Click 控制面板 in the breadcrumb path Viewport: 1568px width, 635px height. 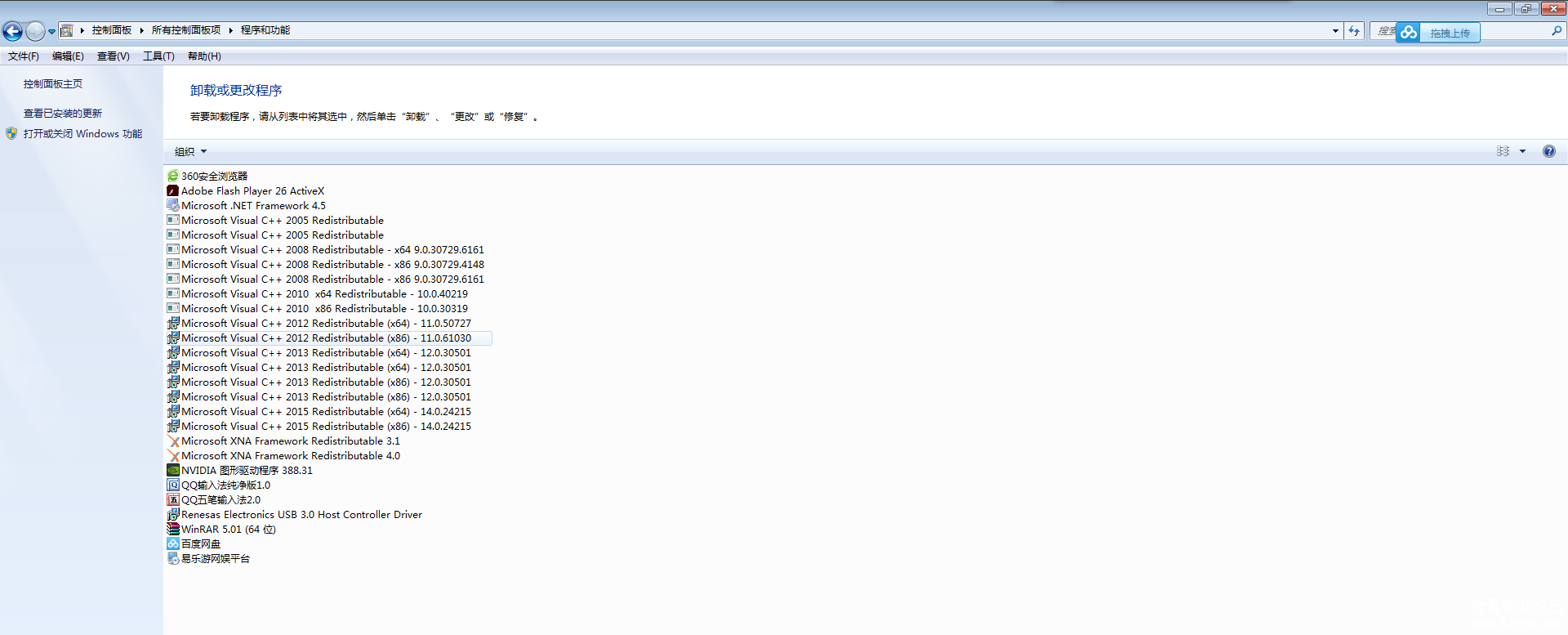112,30
